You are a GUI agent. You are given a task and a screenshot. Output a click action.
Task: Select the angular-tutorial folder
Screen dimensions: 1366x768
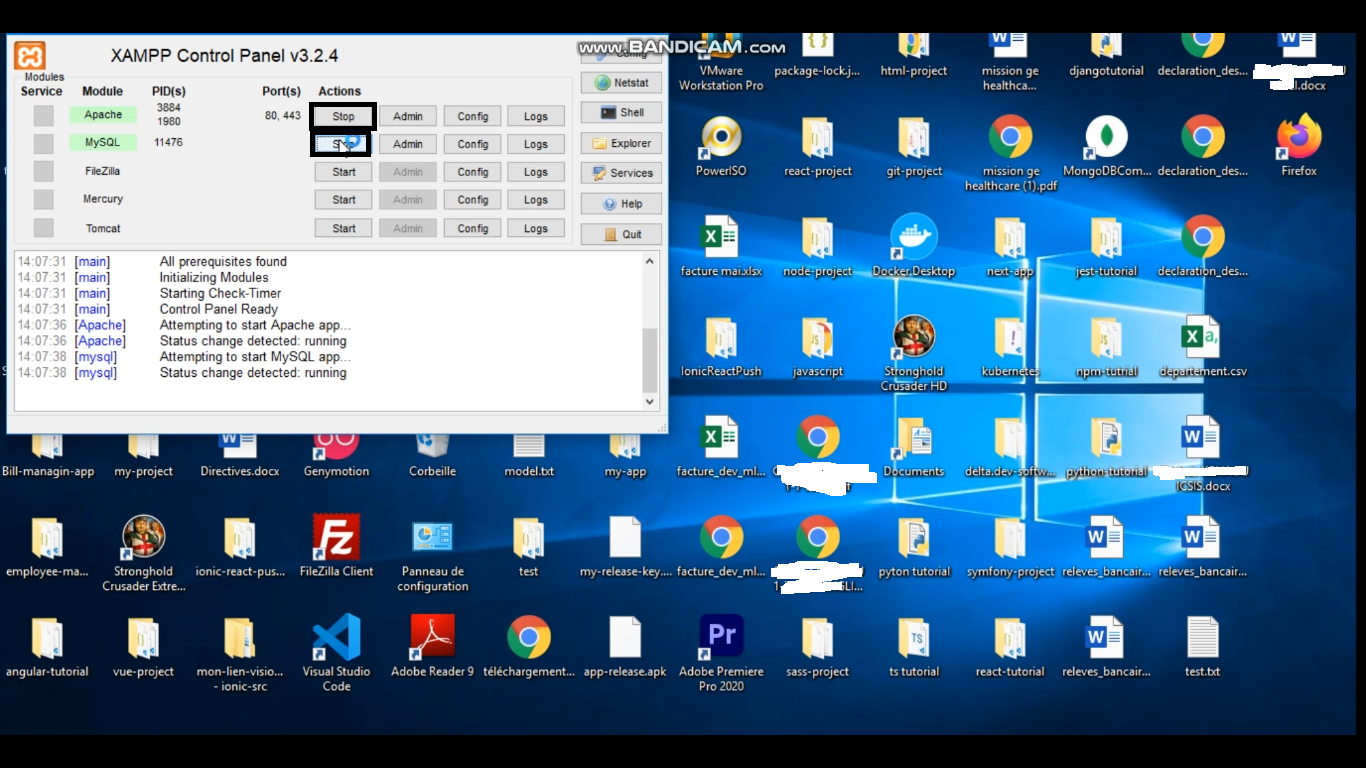click(x=47, y=647)
